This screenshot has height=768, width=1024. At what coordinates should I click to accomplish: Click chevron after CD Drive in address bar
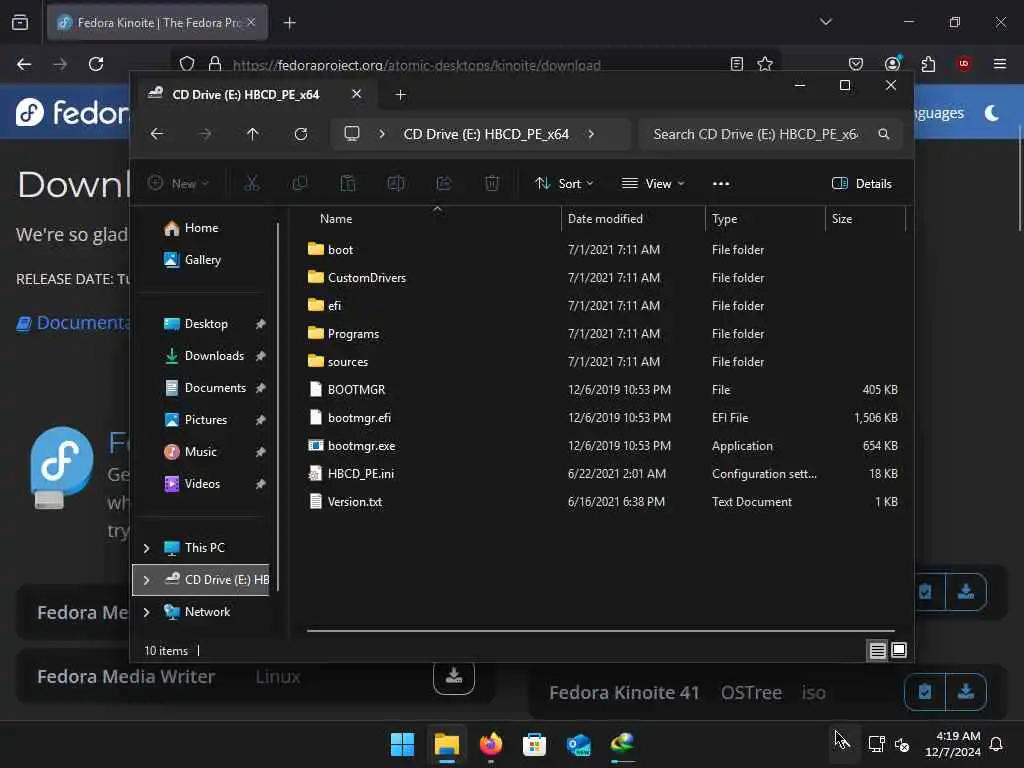[x=590, y=134]
